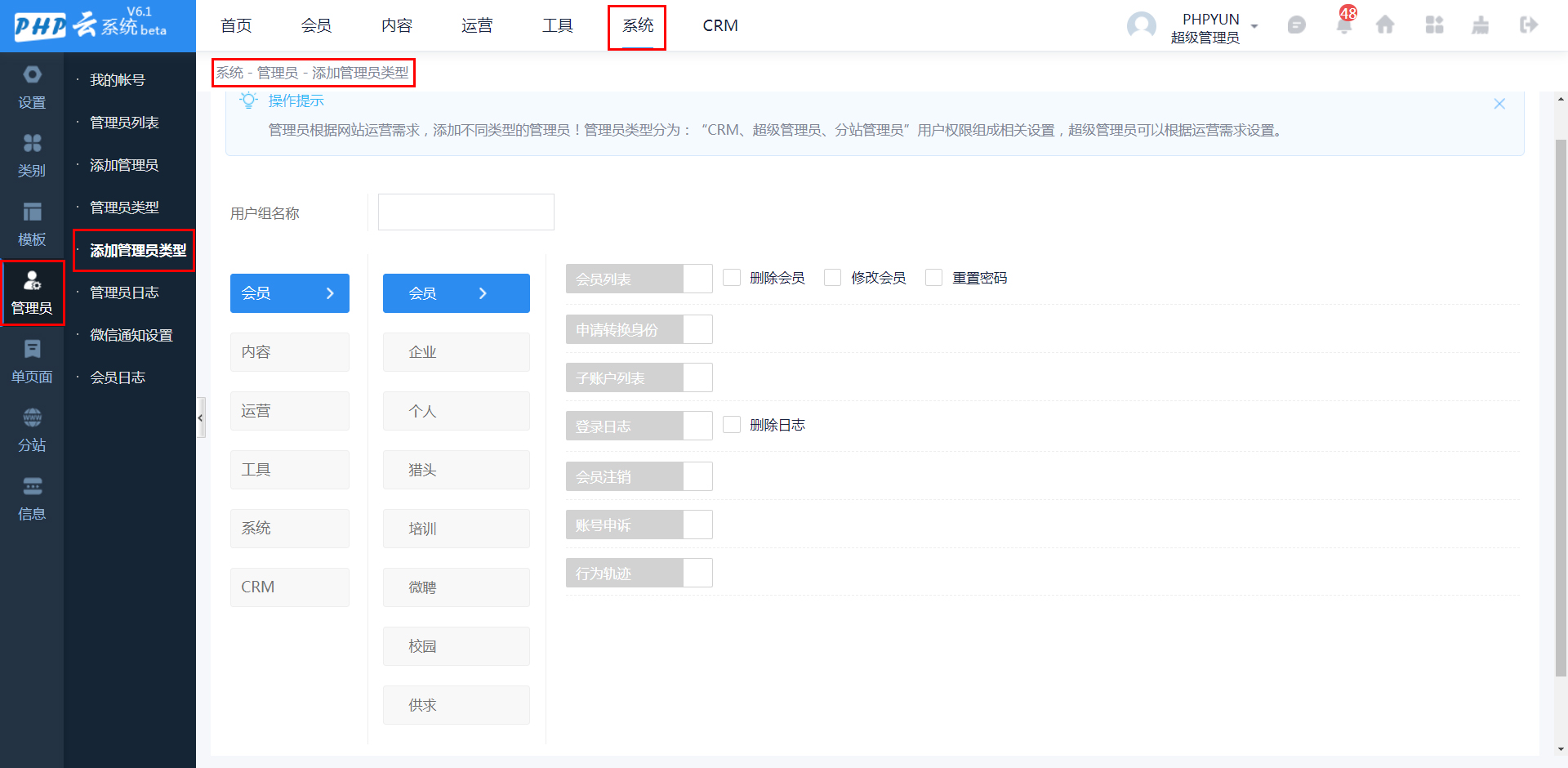This screenshot has width=1568, height=768.
Task: Select the 内容 permission category
Action: [x=290, y=352]
